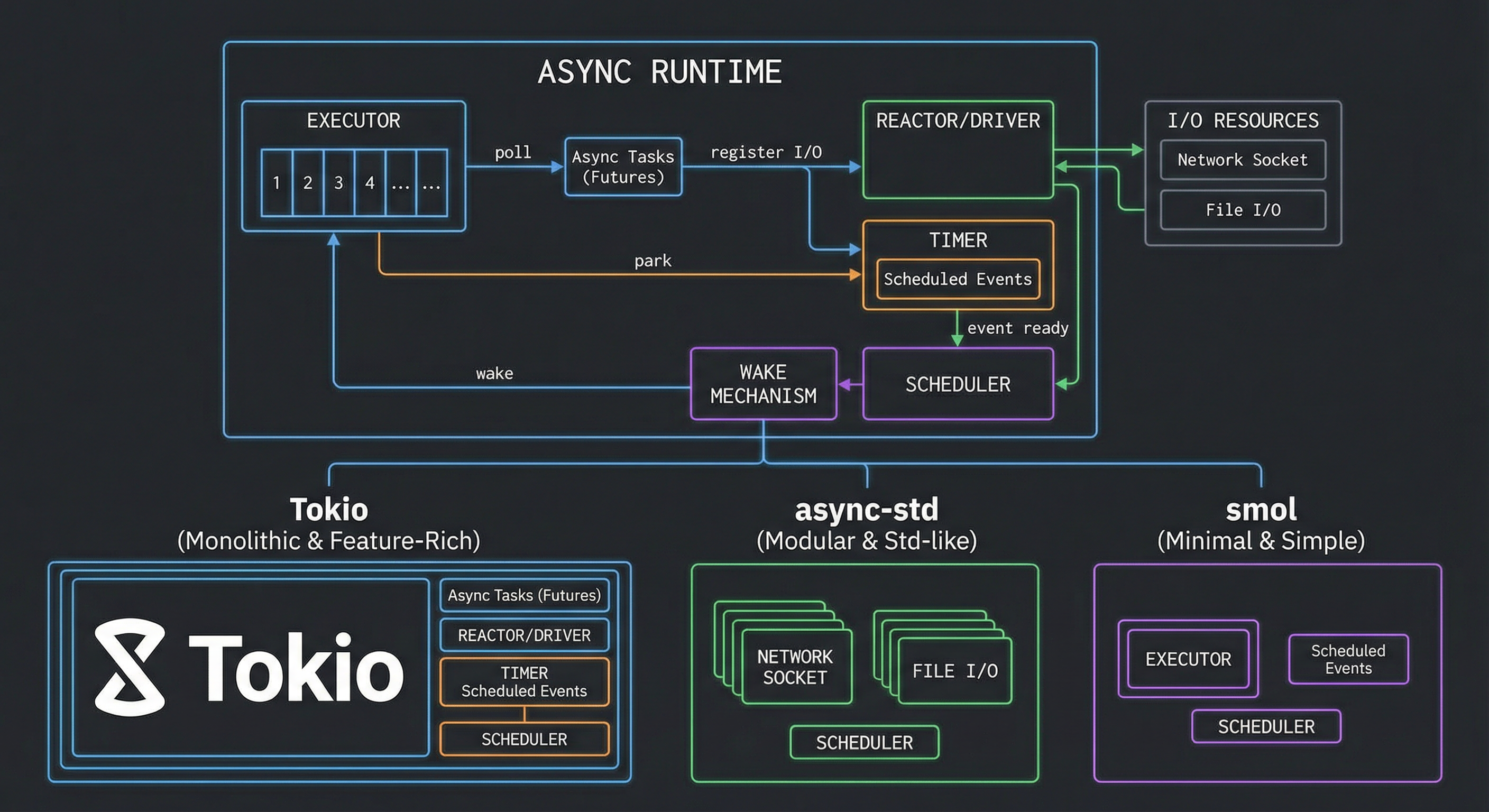Image resolution: width=1489 pixels, height=812 pixels.
Task: Select slot 3 in the Executor queue
Action: pyautogui.click(x=339, y=182)
